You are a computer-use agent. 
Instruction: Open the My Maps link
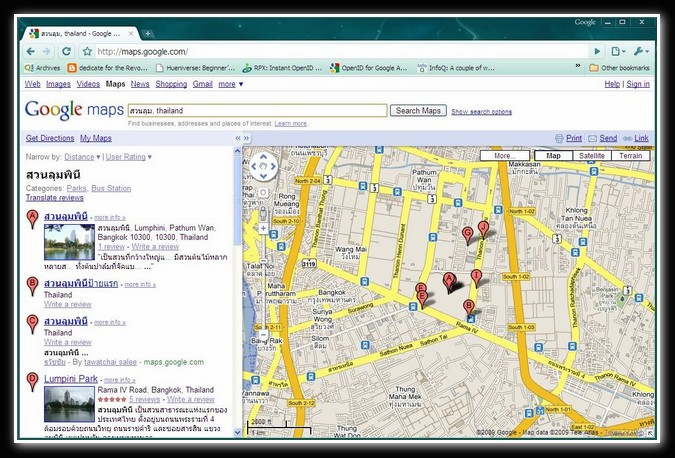point(96,138)
